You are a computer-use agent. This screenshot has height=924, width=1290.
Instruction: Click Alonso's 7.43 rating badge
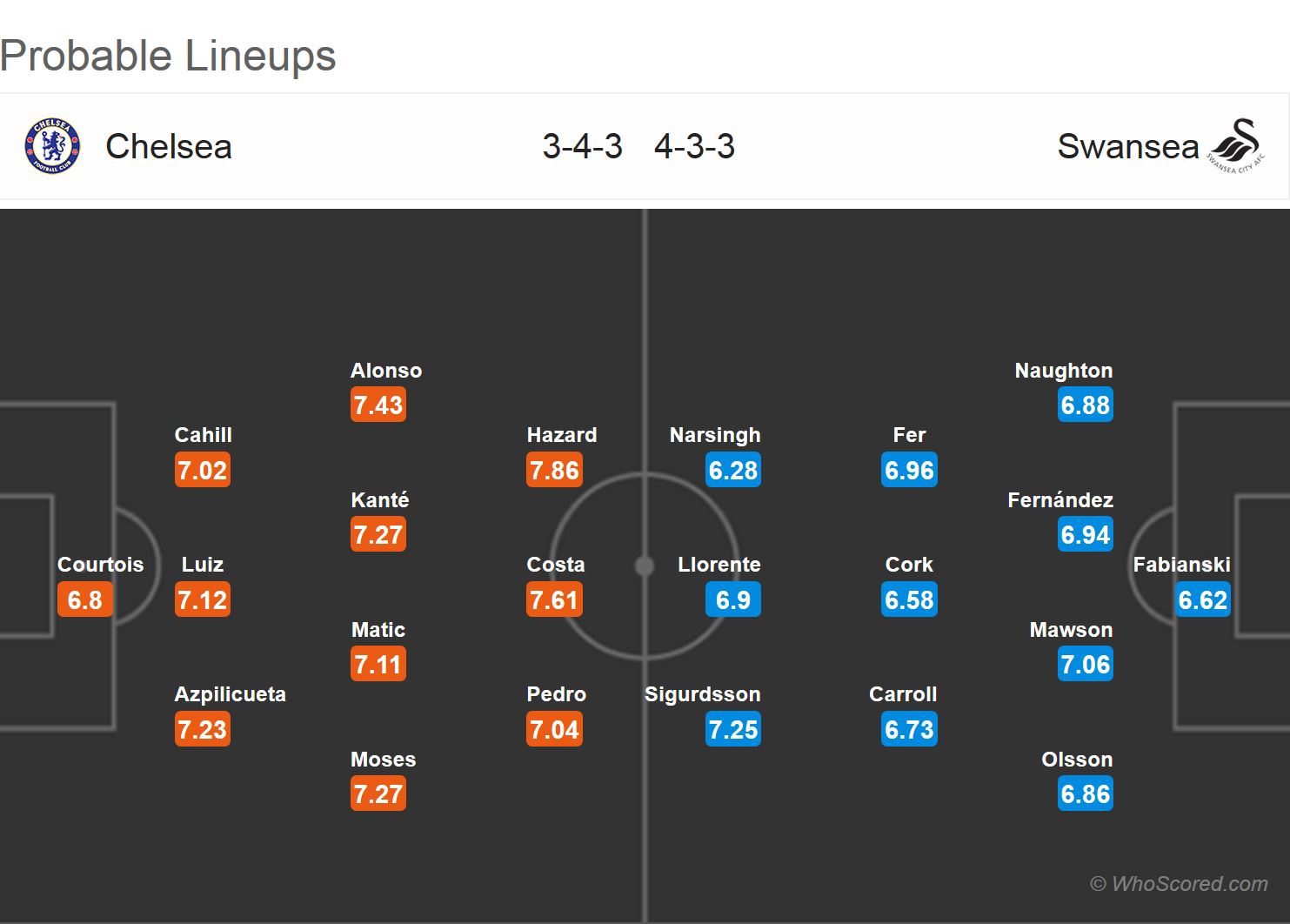(378, 405)
